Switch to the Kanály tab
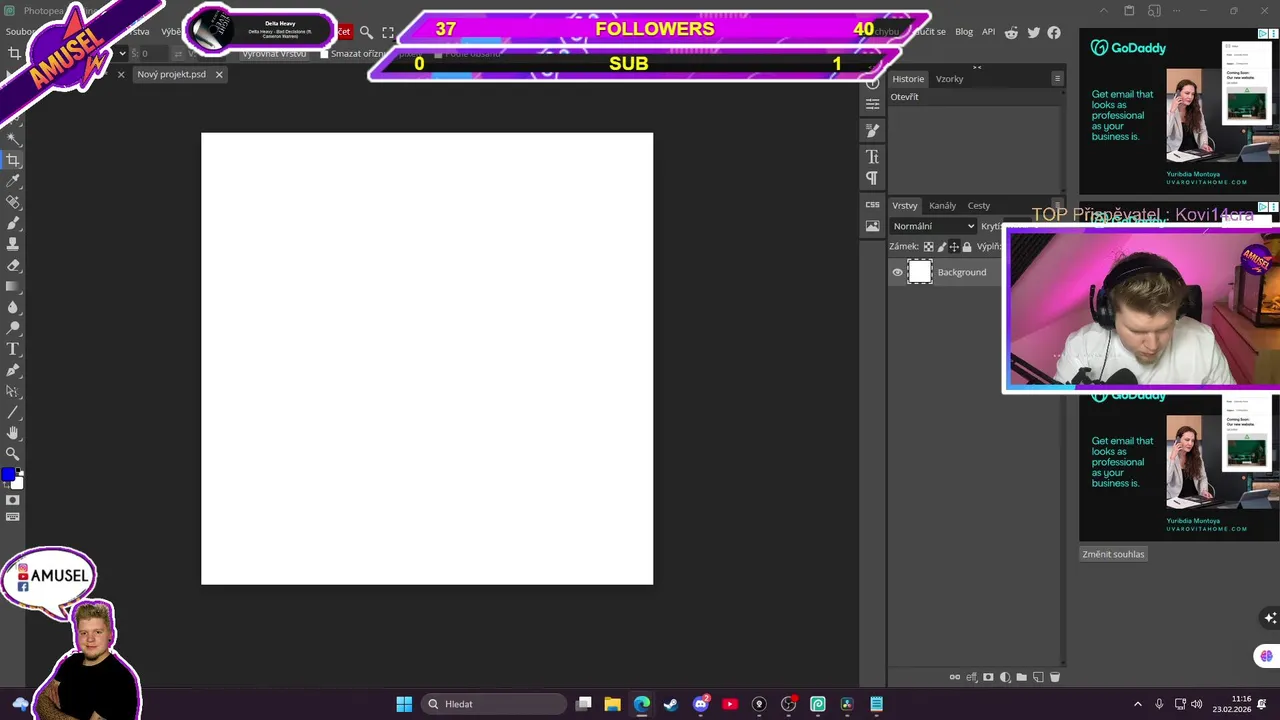Screen dimensions: 1280x720 tap(942, 206)
